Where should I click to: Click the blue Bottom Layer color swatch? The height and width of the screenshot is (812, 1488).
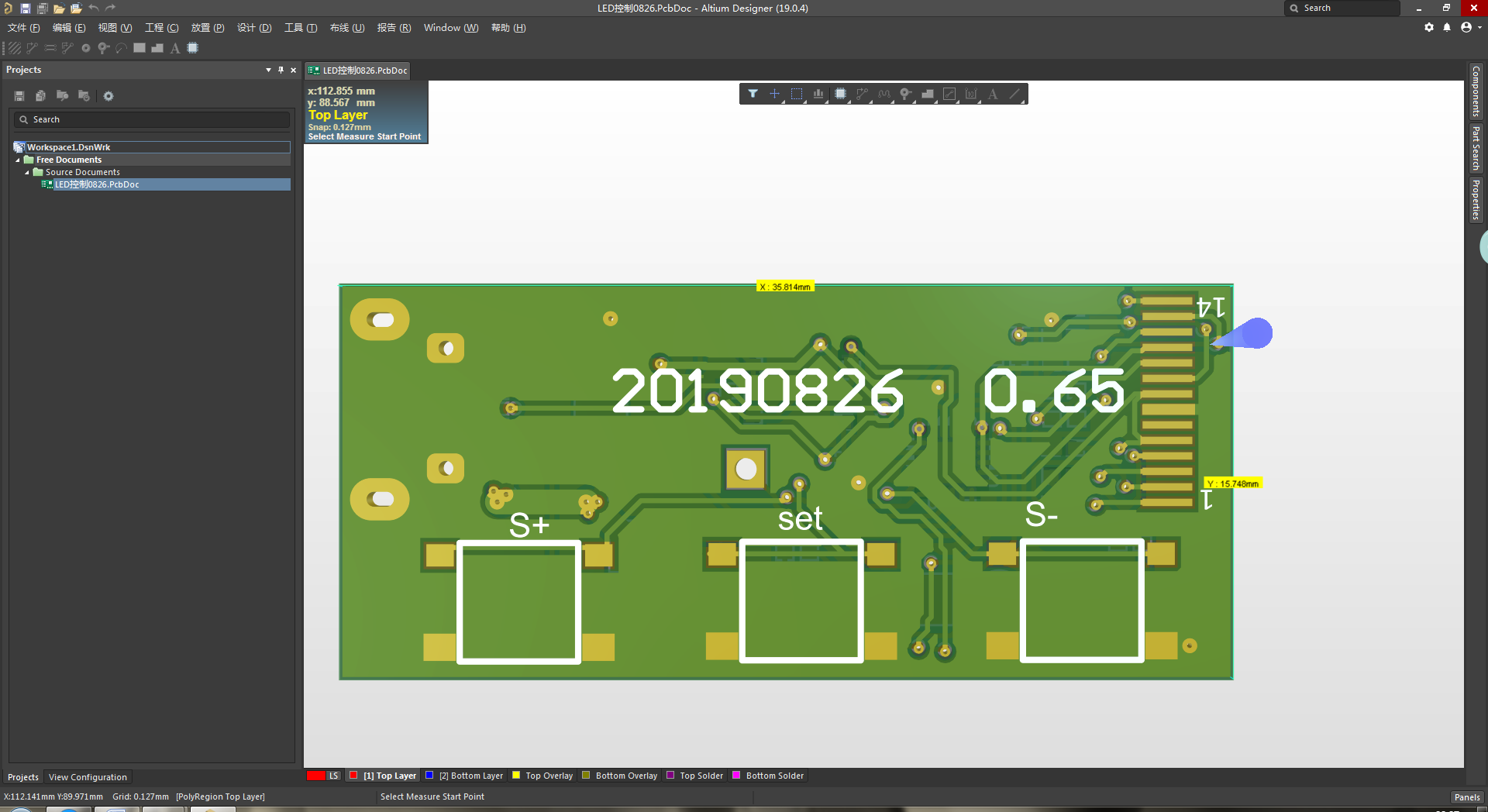(x=429, y=776)
